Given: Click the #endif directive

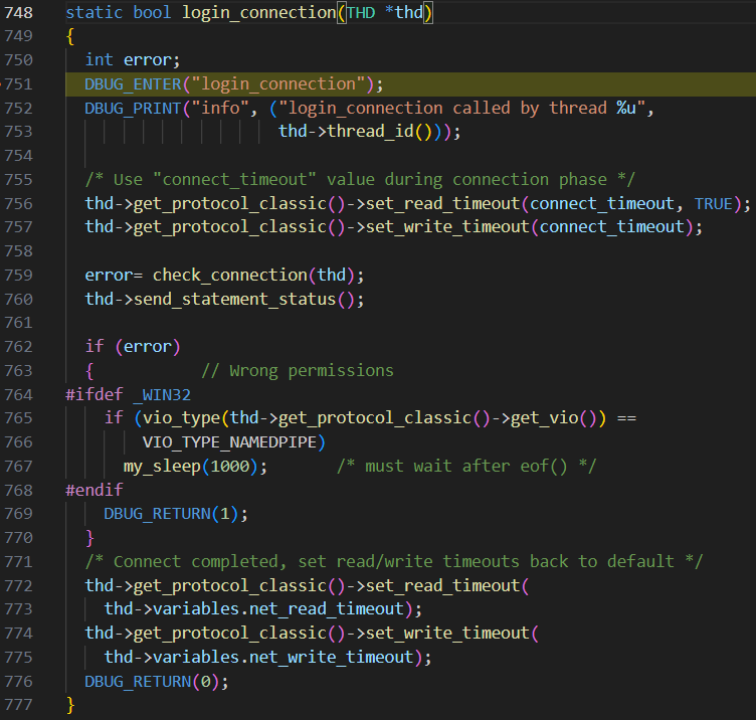Looking at the screenshot, I should coord(94,490).
